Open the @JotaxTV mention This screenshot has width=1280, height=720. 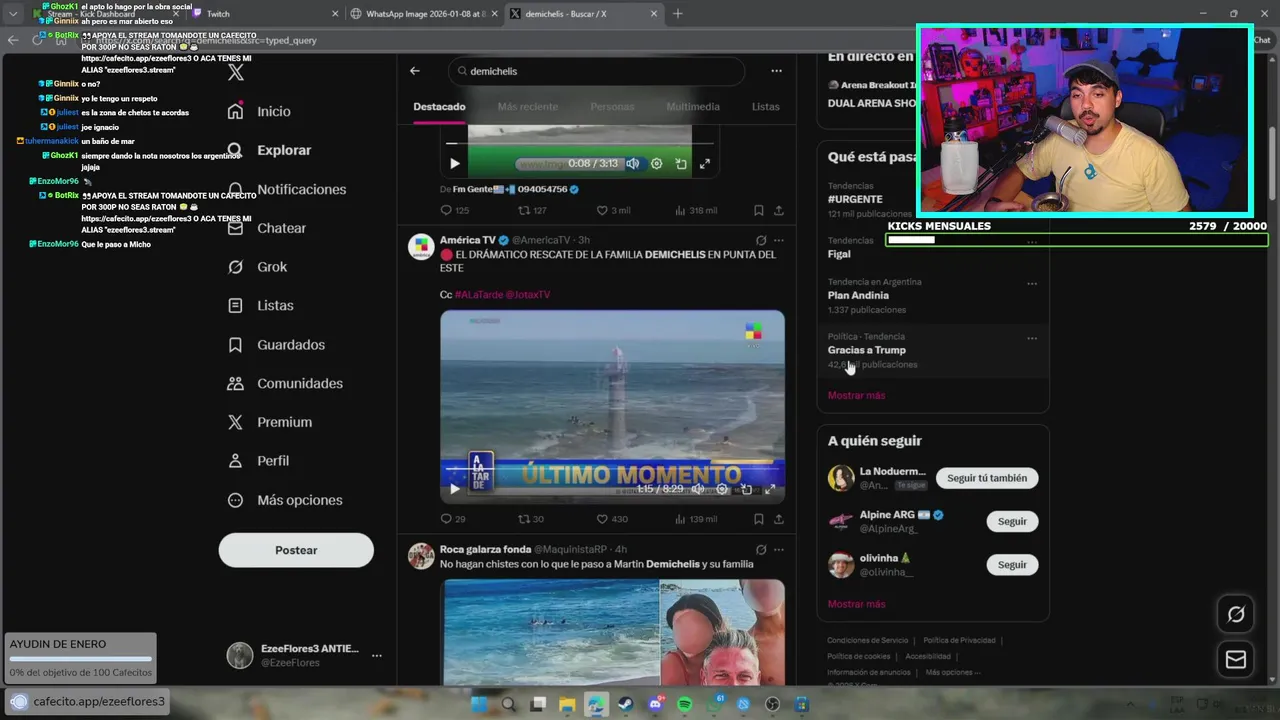tap(528, 295)
